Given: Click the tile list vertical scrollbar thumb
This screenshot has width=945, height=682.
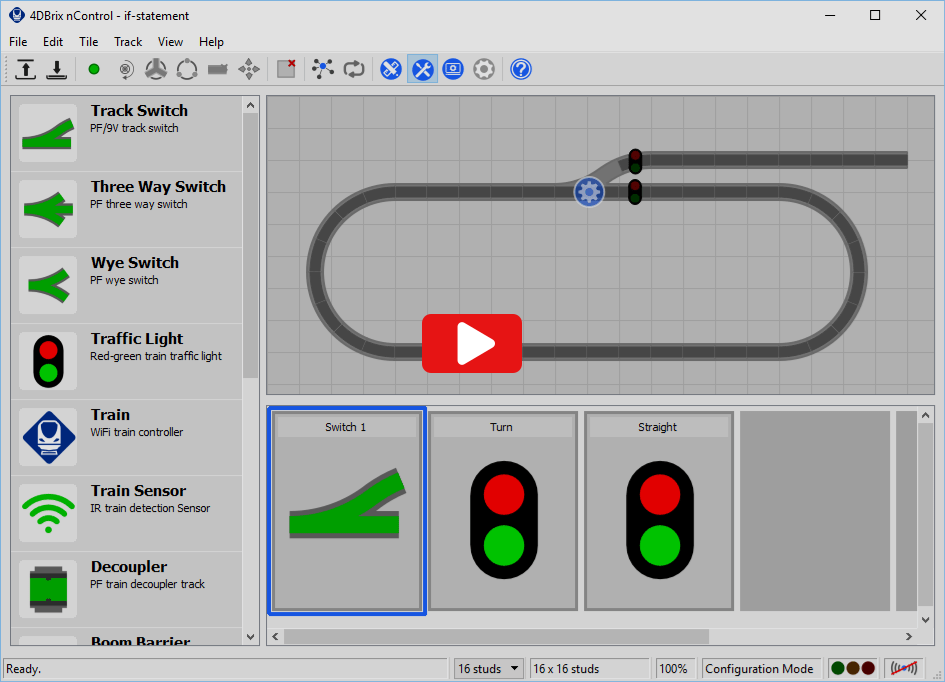Looking at the screenshot, I should click(x=251, y=246).
